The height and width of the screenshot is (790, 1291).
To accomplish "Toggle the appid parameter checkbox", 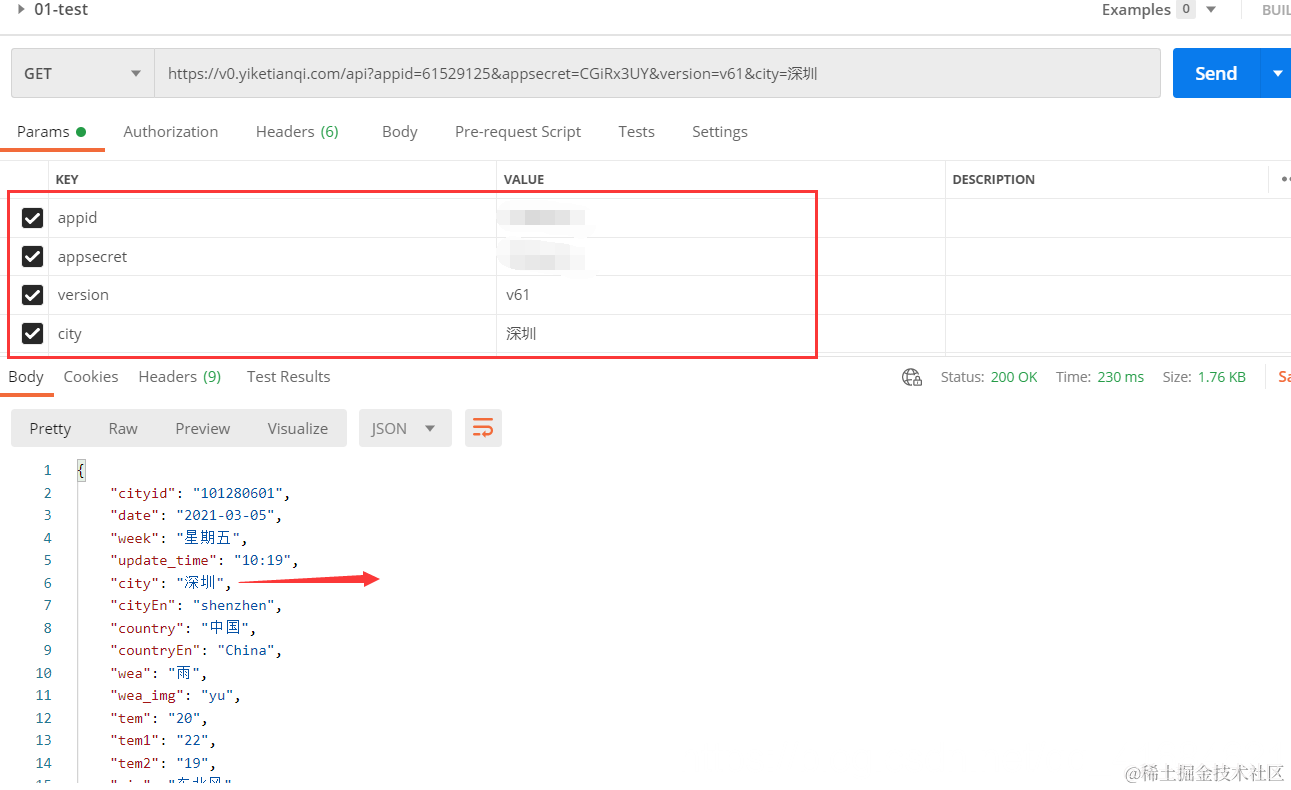I will click(32, 218).
